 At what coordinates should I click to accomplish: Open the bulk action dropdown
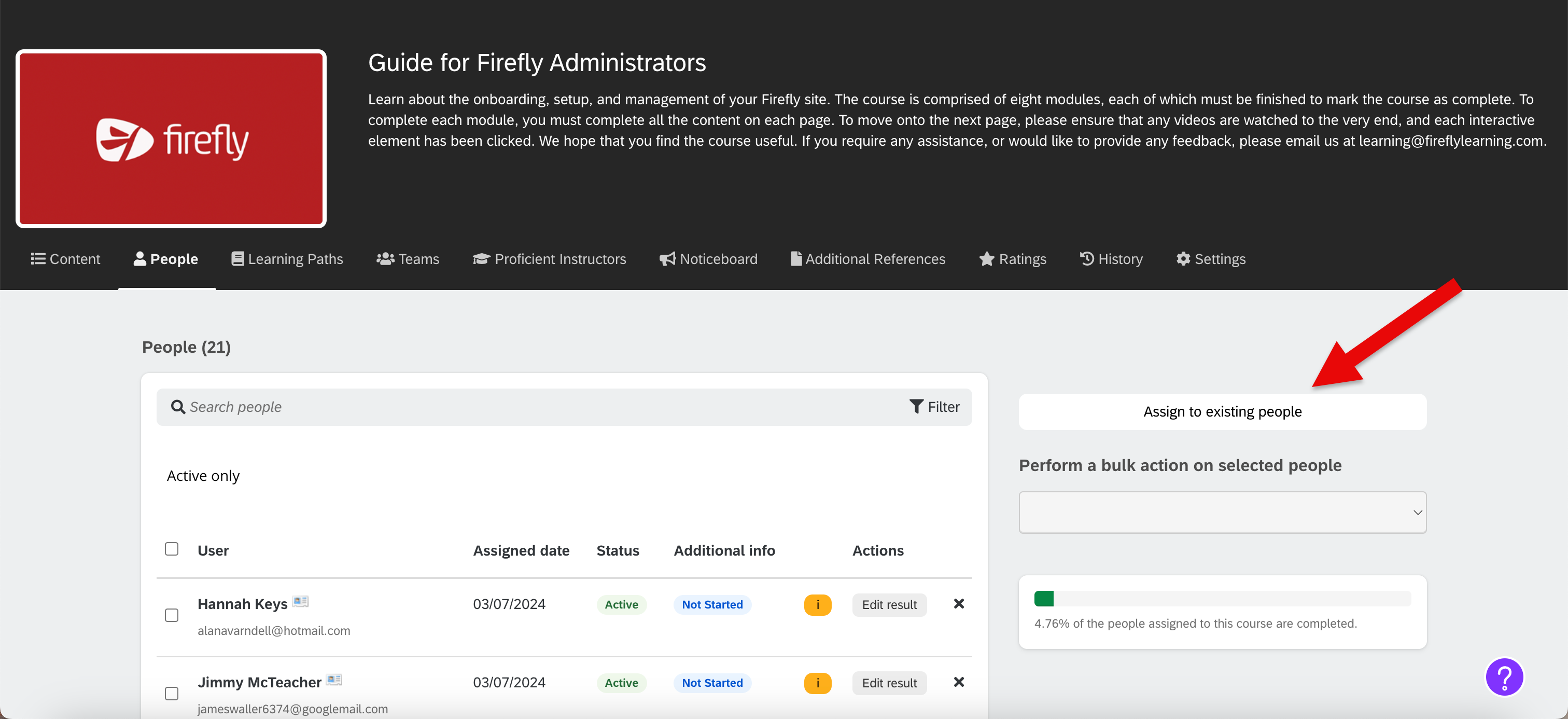click(1222, 512)
